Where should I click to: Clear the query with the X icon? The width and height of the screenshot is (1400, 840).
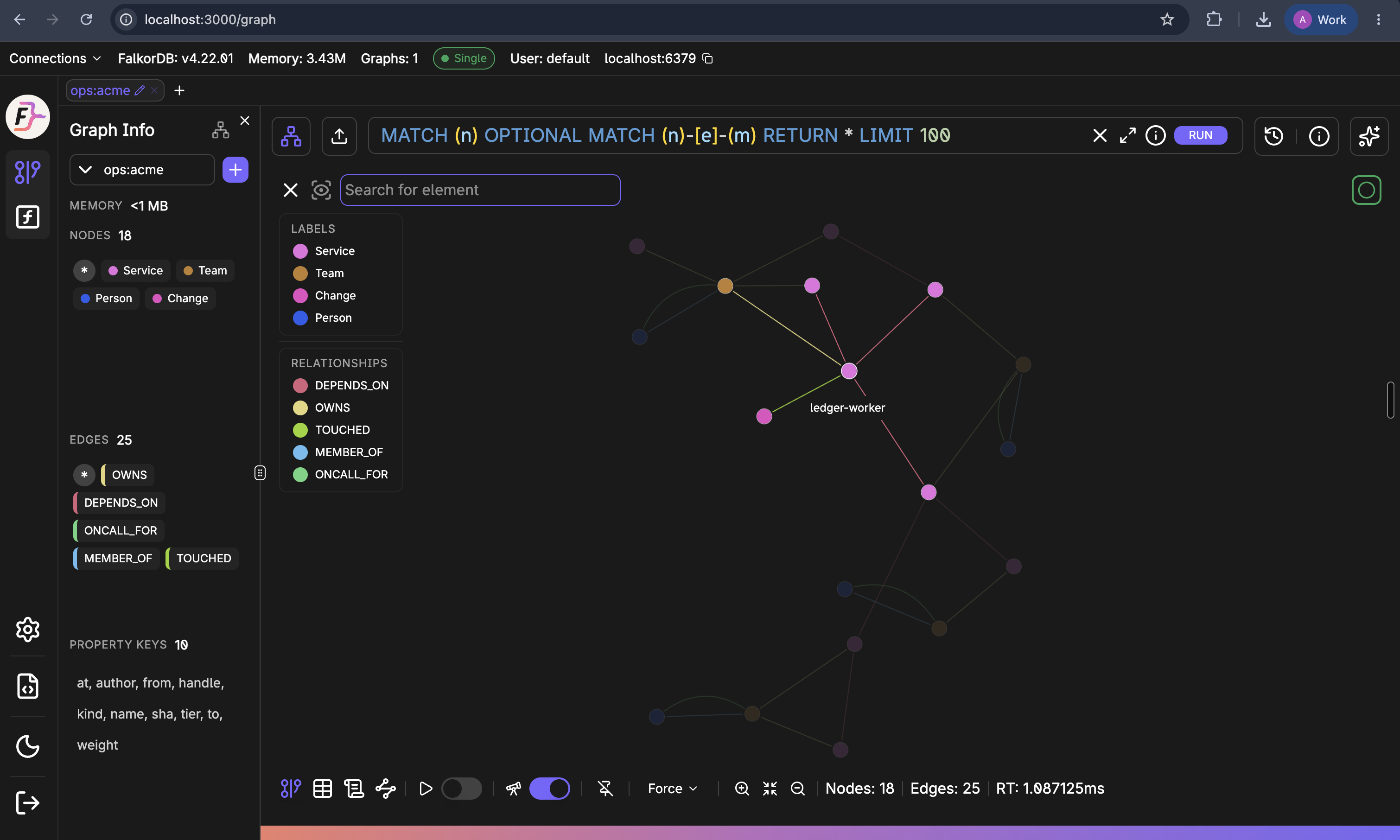(x=1100, y=135)
